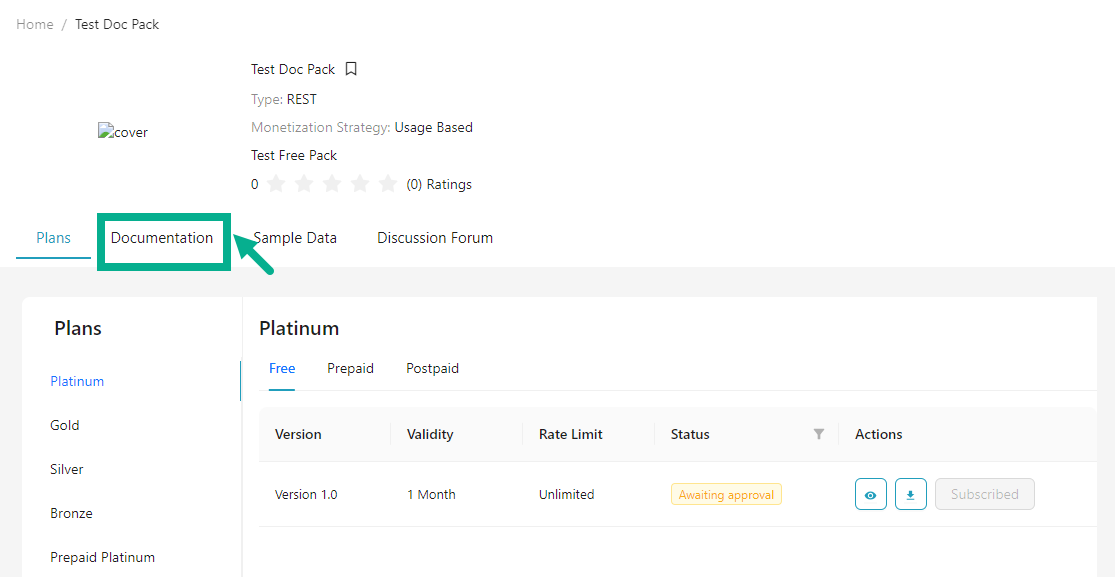Click the eye view icon in Actions
1115x580 pixels.
870,494
